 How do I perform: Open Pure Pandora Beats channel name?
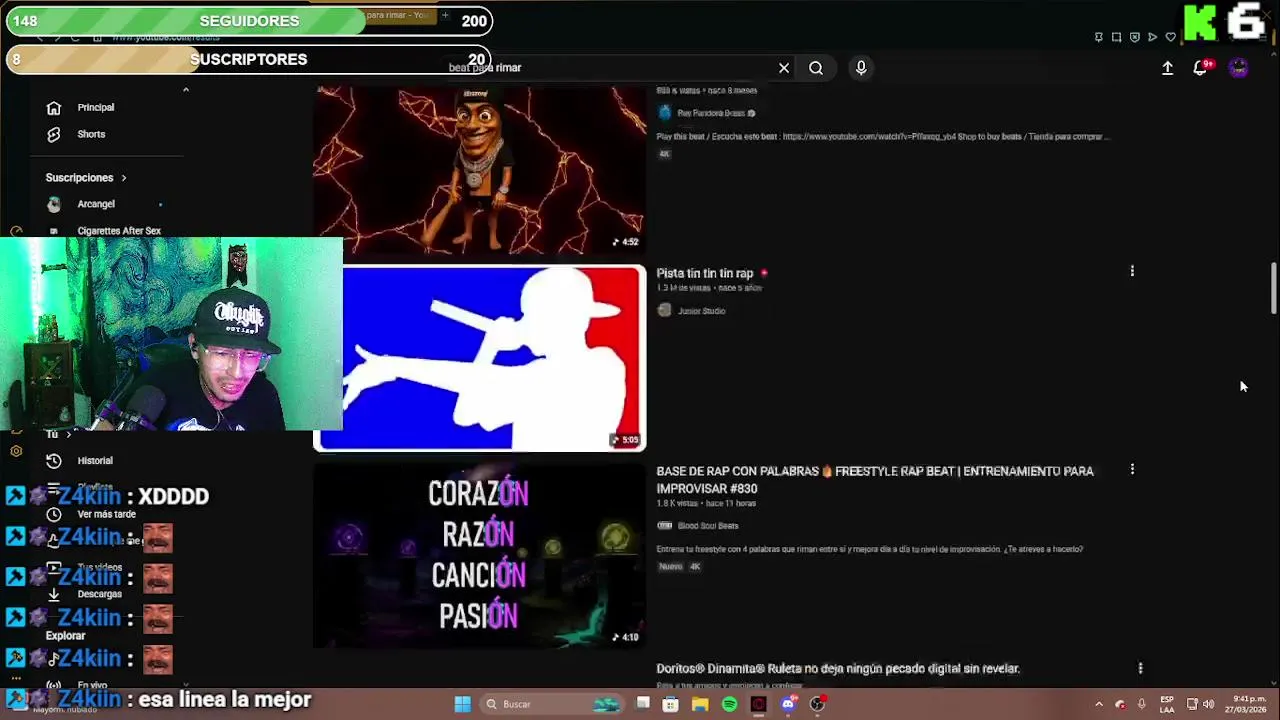[x=711, y=113]
